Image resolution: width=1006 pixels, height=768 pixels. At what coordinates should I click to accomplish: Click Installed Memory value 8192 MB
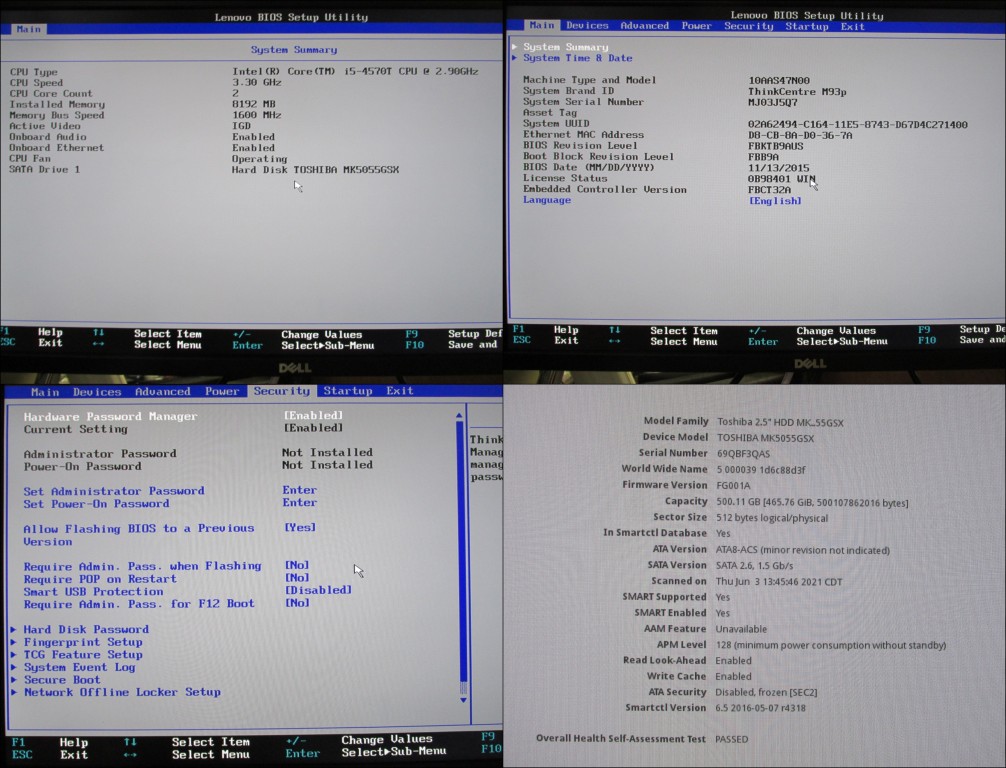[x=253, y=104]
